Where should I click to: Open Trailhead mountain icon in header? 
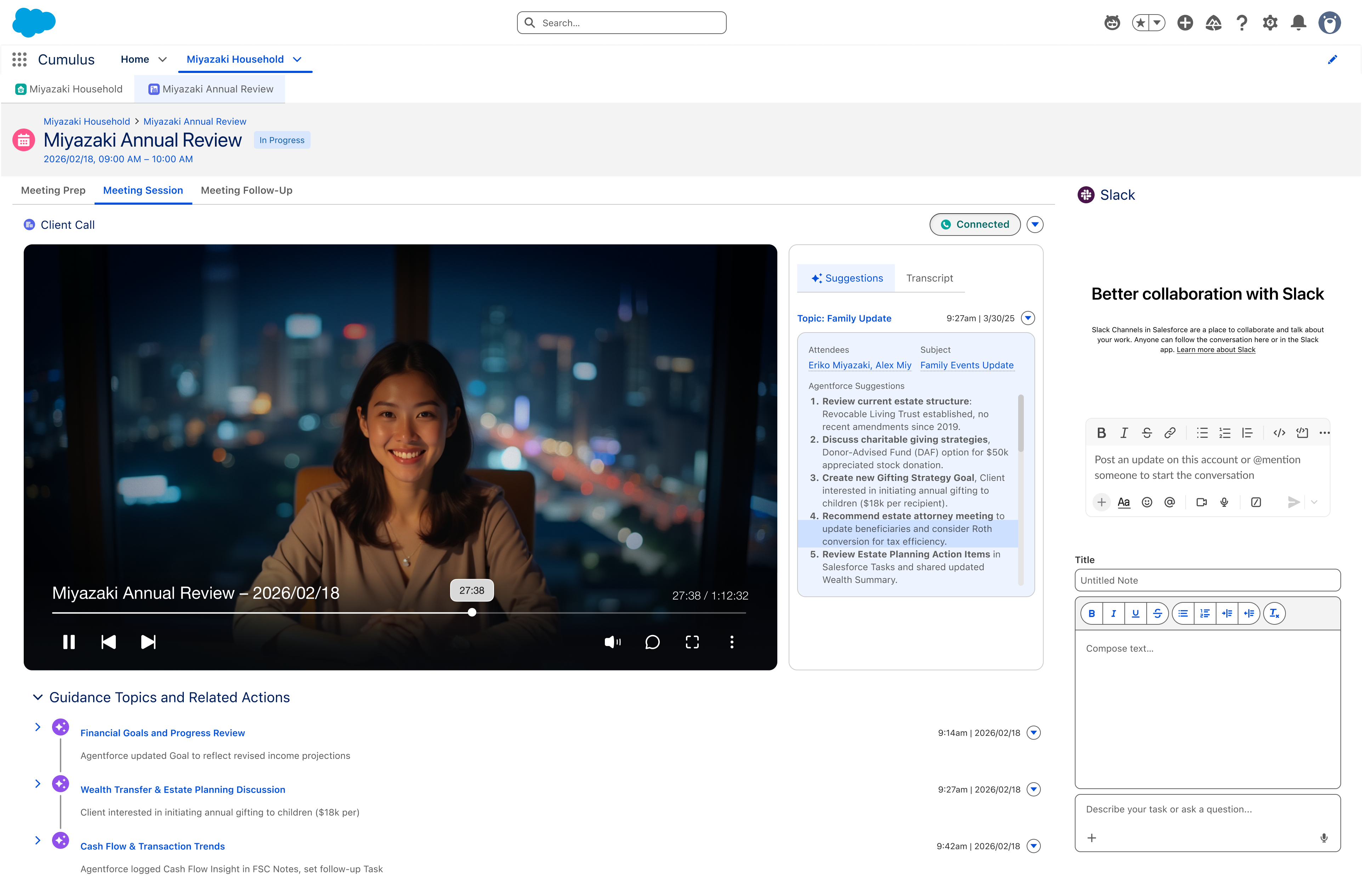point(1213,23)
